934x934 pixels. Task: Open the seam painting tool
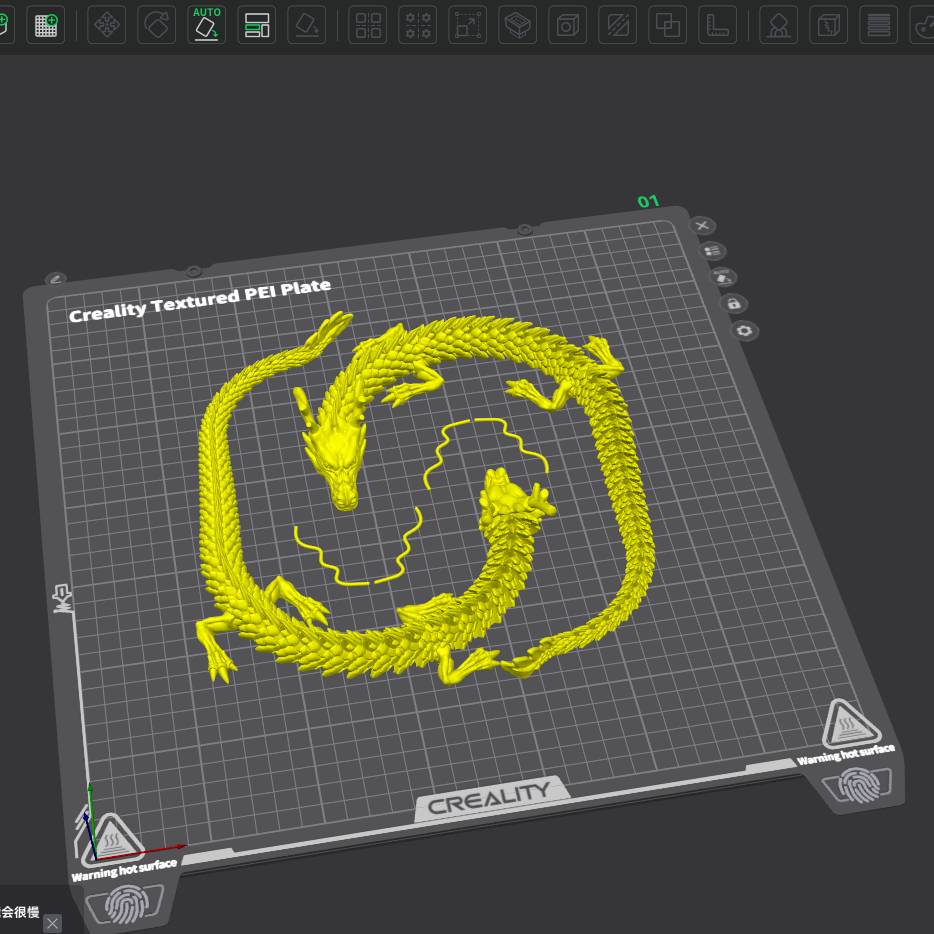click(x=829, y=25)
